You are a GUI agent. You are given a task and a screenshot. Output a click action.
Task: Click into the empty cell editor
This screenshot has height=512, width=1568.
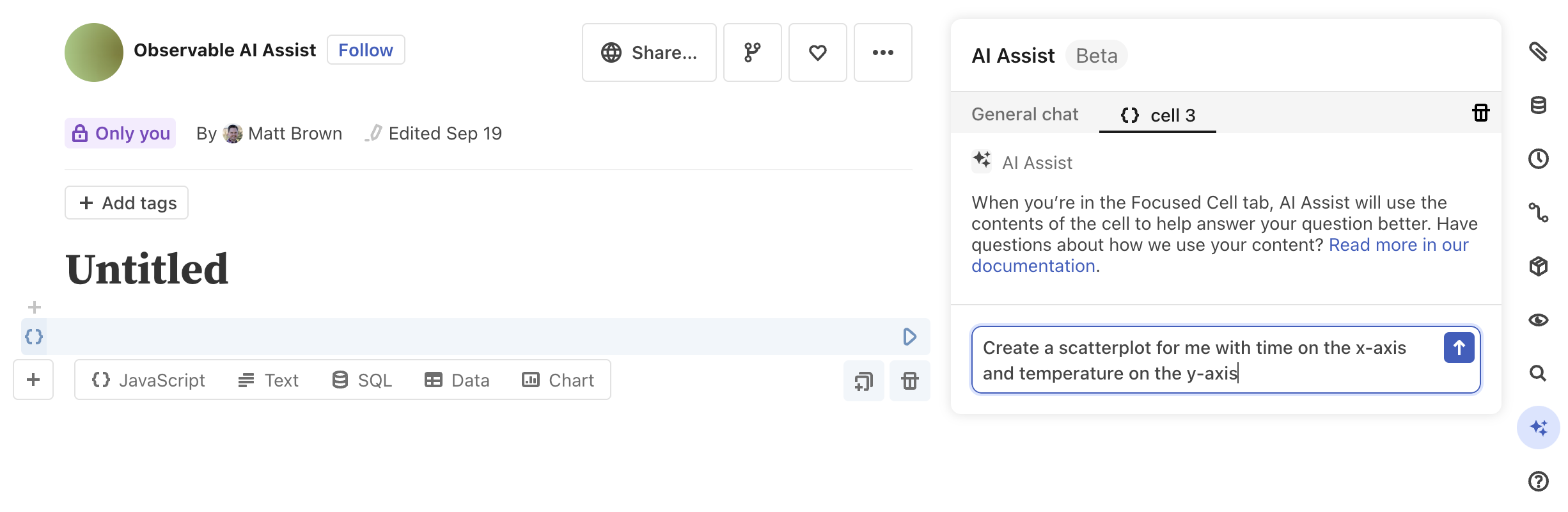[473, 337]
